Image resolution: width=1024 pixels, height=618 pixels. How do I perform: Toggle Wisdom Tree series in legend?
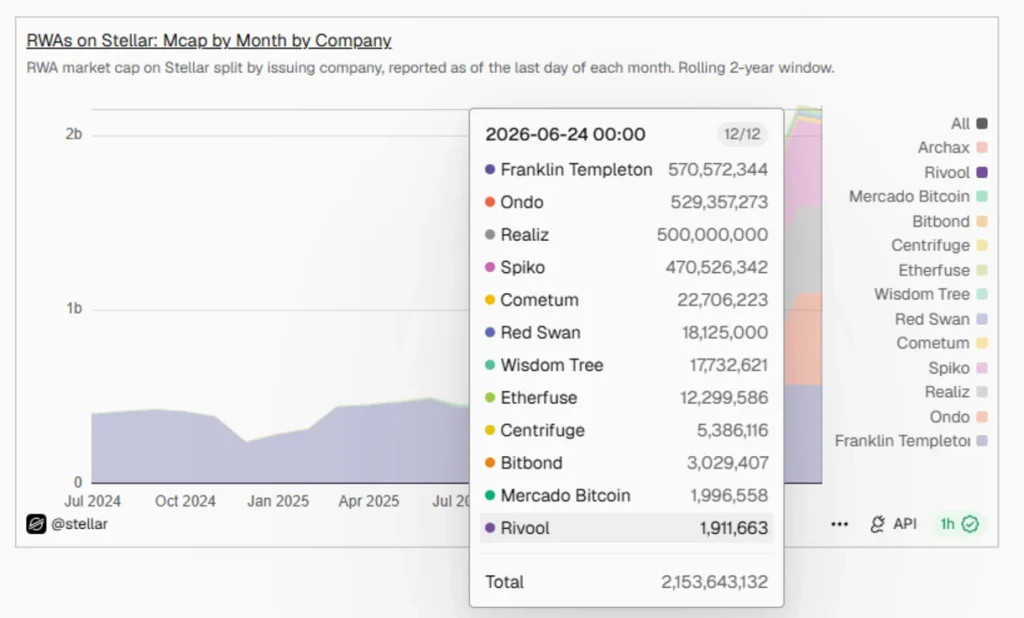[931, 295]
